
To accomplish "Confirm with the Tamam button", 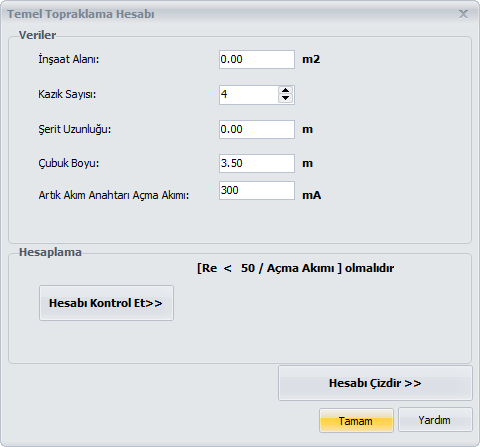I will click(356, 421).
